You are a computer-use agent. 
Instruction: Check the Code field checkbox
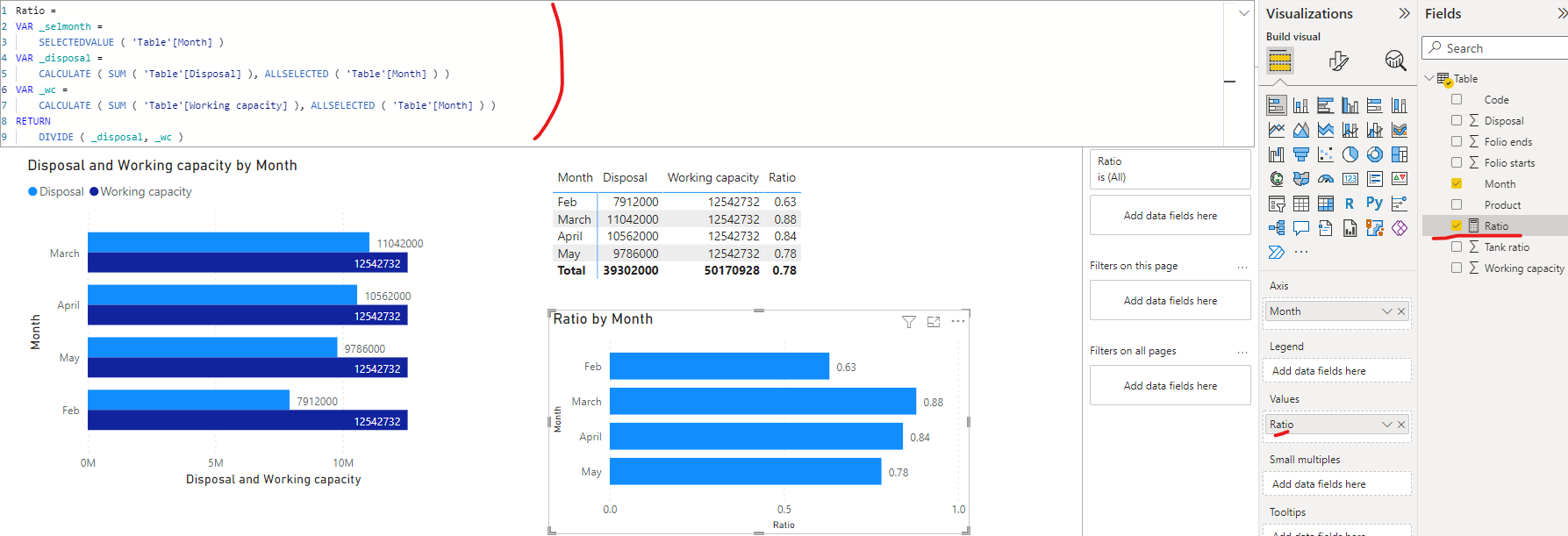[1457, 99]
